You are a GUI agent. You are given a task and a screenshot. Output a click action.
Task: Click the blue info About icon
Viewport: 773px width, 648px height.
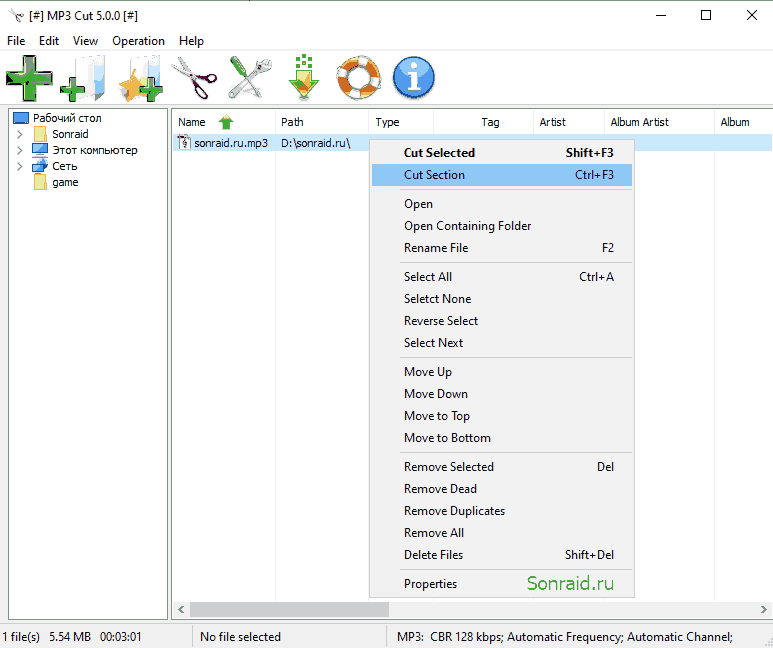click(x=414, y=78)
